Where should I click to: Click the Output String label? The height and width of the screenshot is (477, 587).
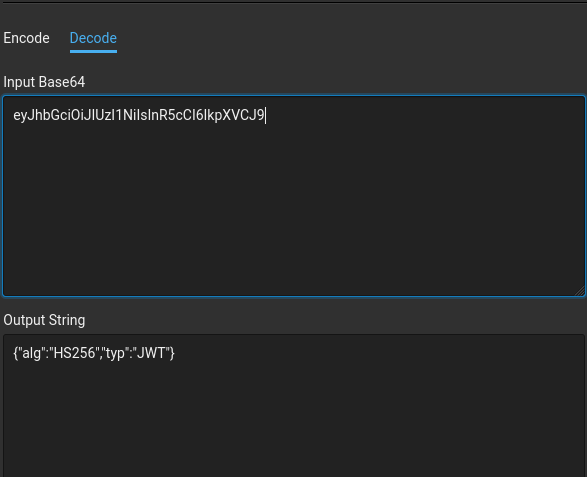pyautogui.click(x=44, y=320)
